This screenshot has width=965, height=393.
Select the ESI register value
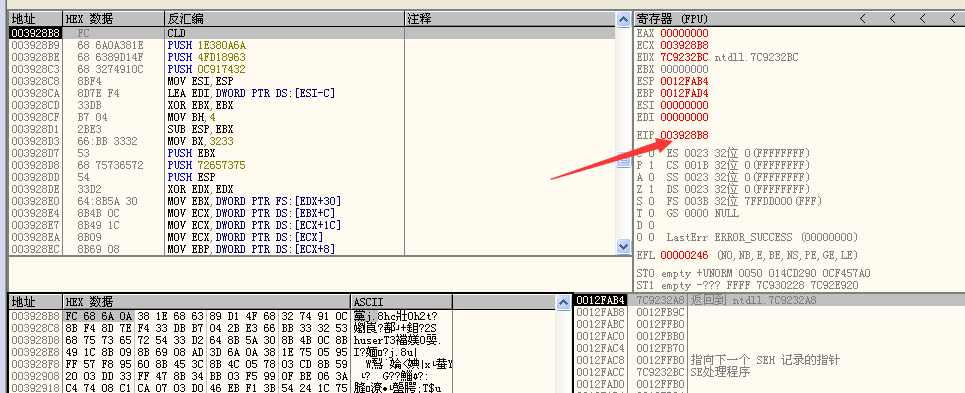pos(684,105)
